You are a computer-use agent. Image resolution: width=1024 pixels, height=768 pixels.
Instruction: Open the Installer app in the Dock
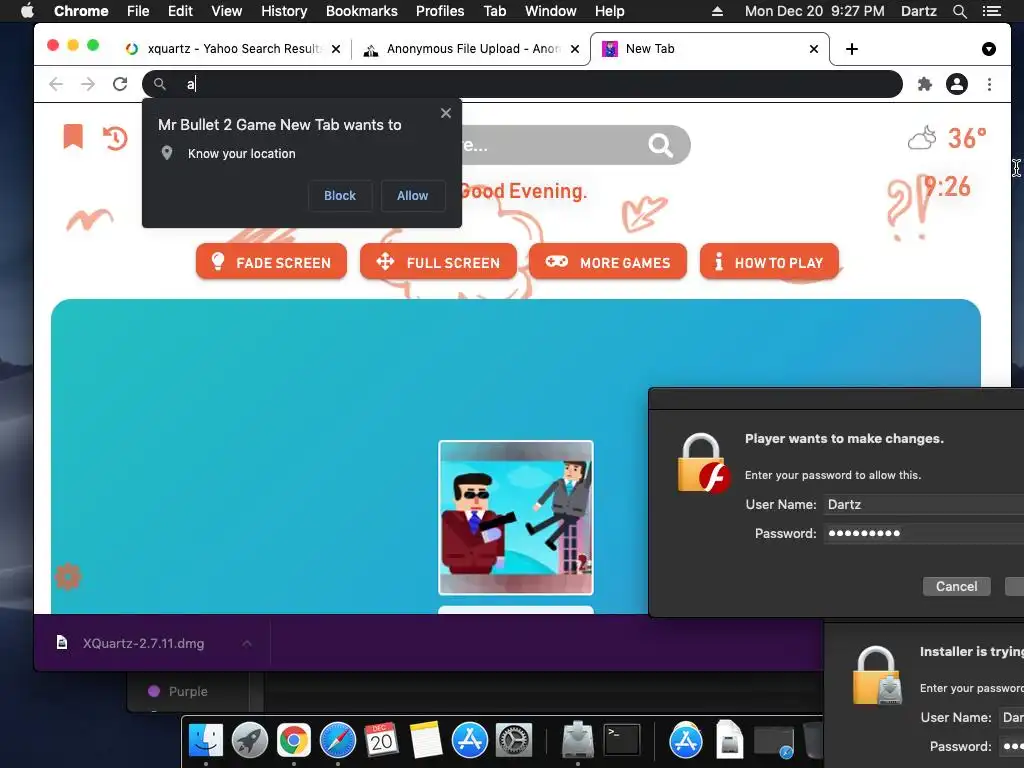tap(578, 739)
